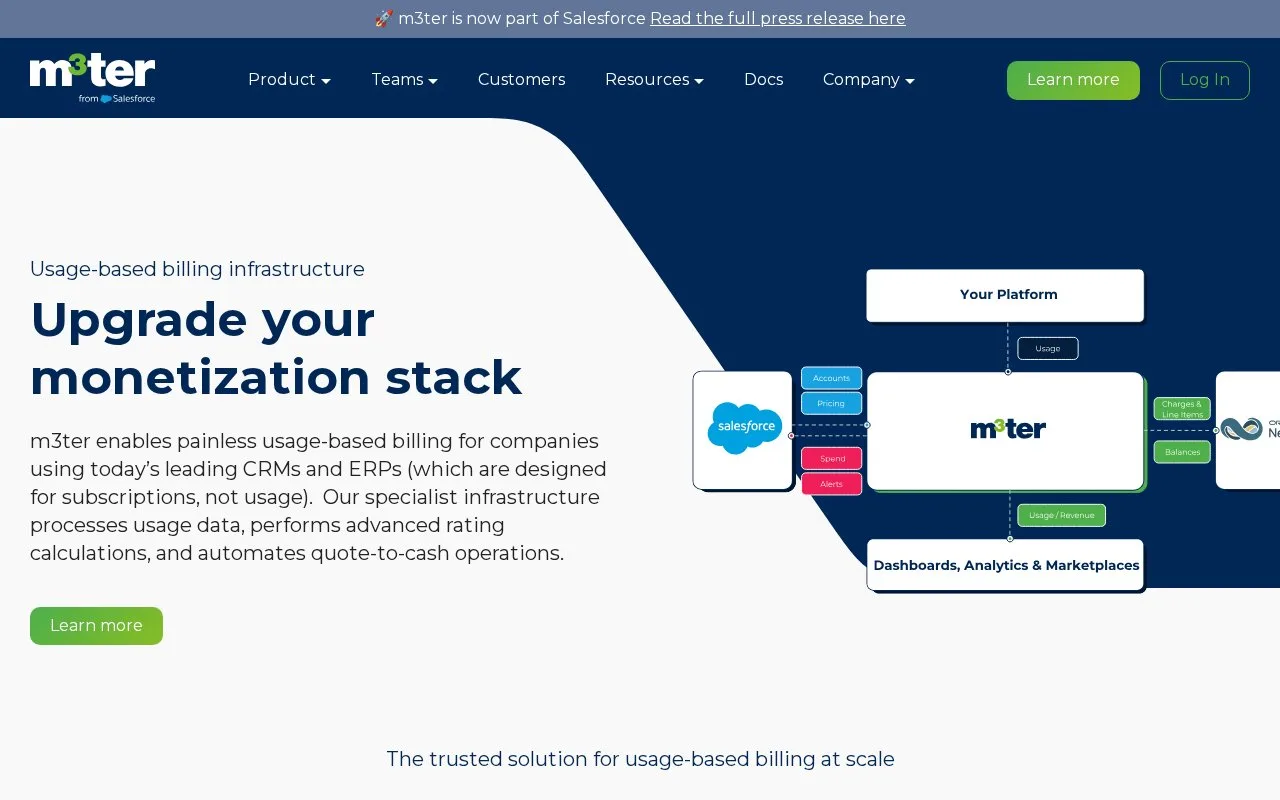Click the 'Upgrade your monetization stack' headline
This screenshot has width=1280, height=800.
[276, 348]
